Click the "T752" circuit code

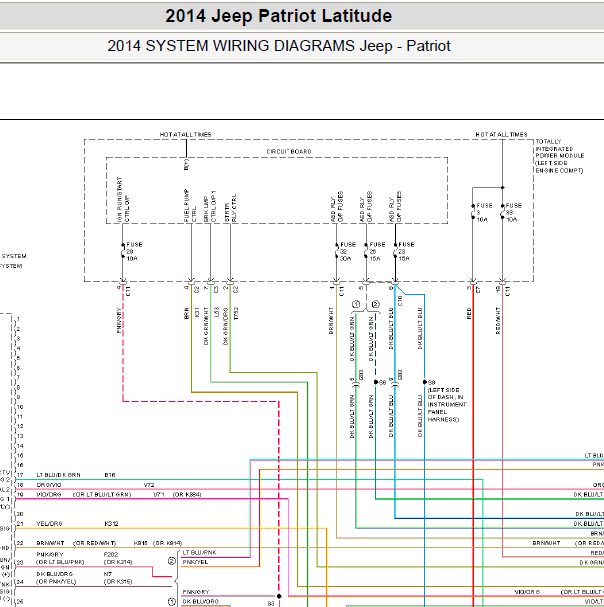[236, 314]
